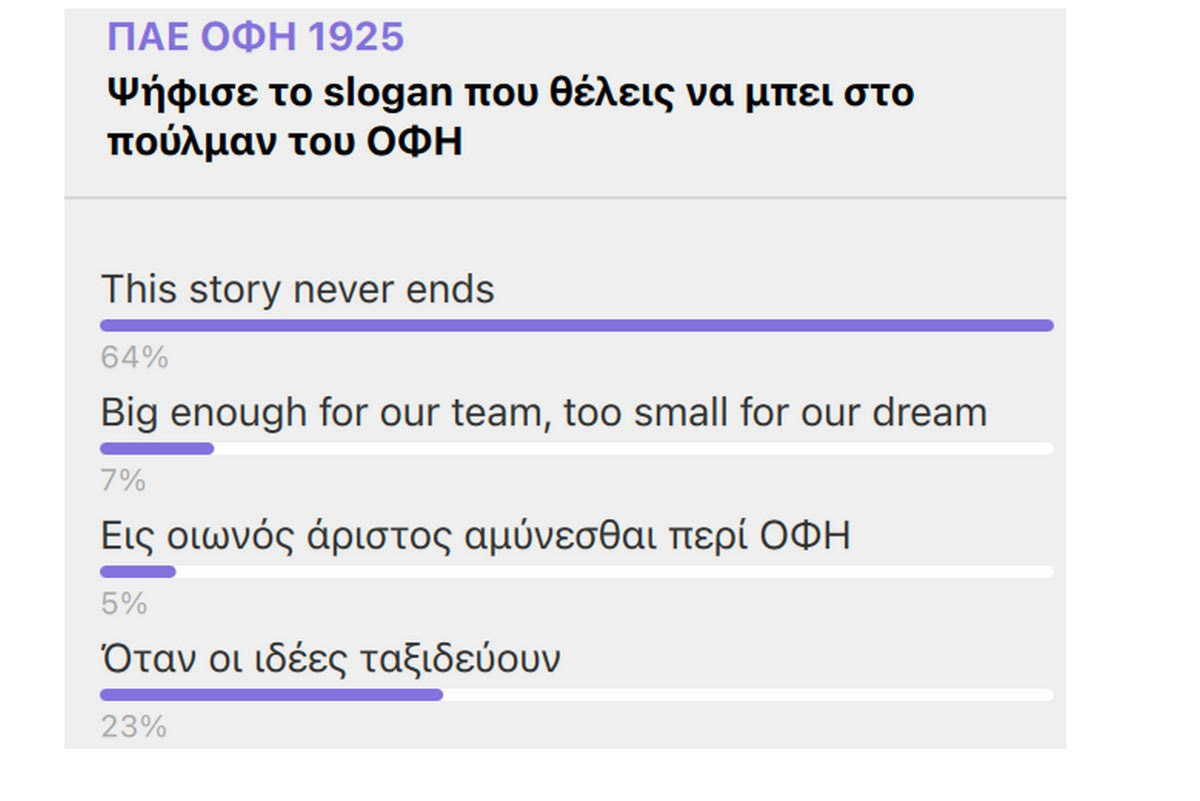The image size is (1200, 801).
Task: Click the purple filled part of 23% bar
Action: 271,695
